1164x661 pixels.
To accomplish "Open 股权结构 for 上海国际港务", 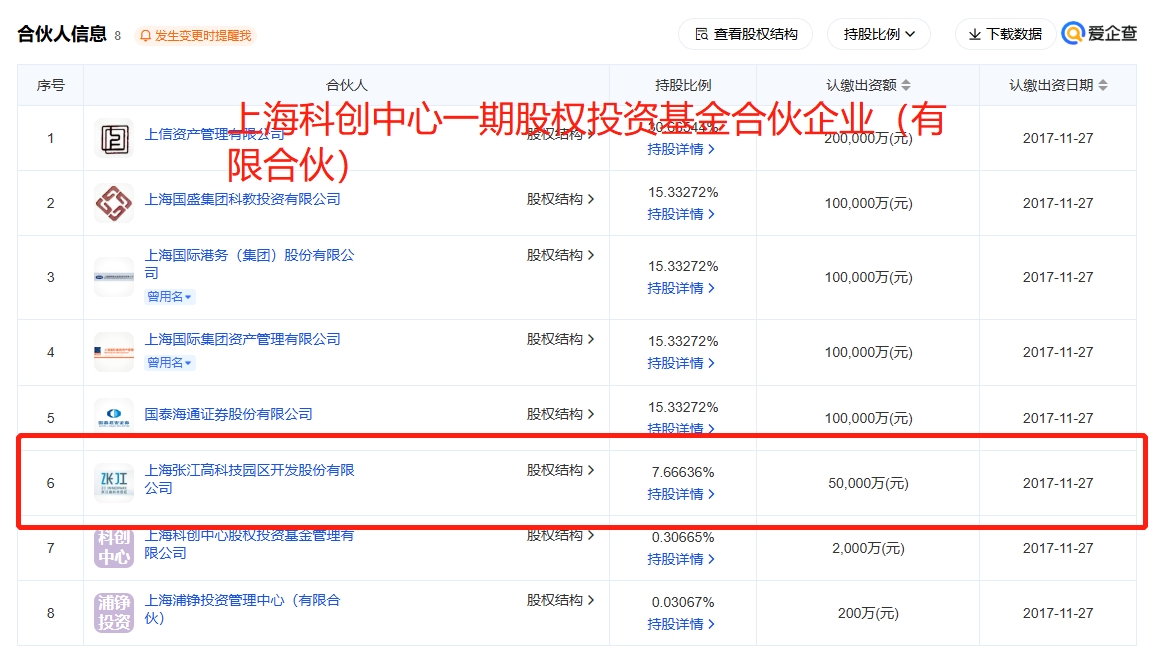I will [560, 255].
